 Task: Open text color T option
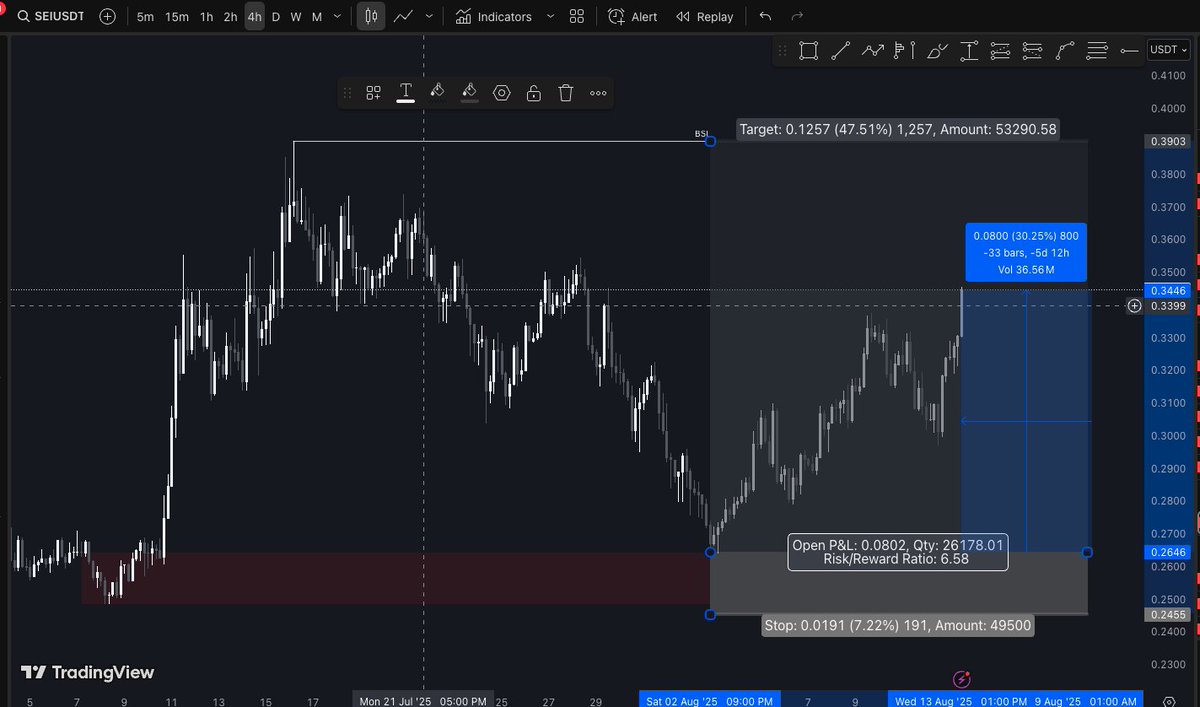tap(406, 93)
